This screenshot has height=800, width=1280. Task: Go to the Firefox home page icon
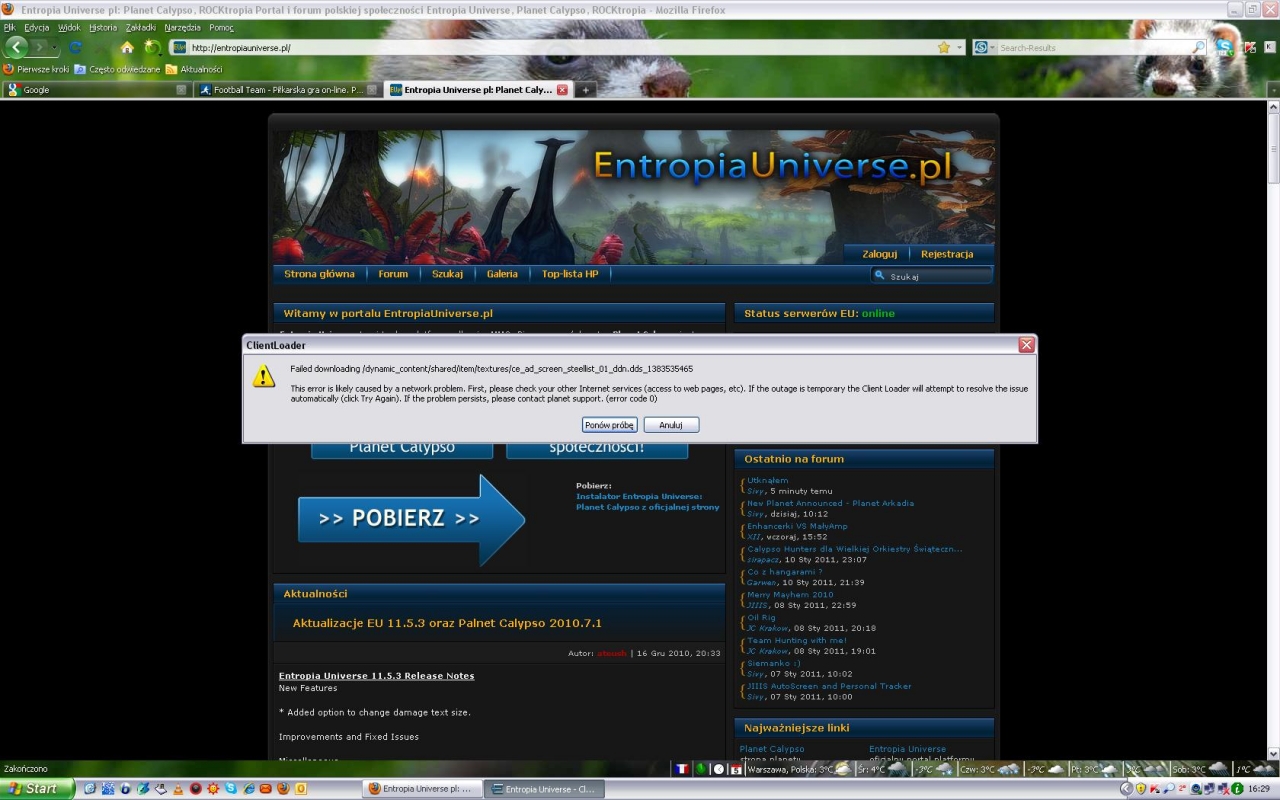[127, 47]
